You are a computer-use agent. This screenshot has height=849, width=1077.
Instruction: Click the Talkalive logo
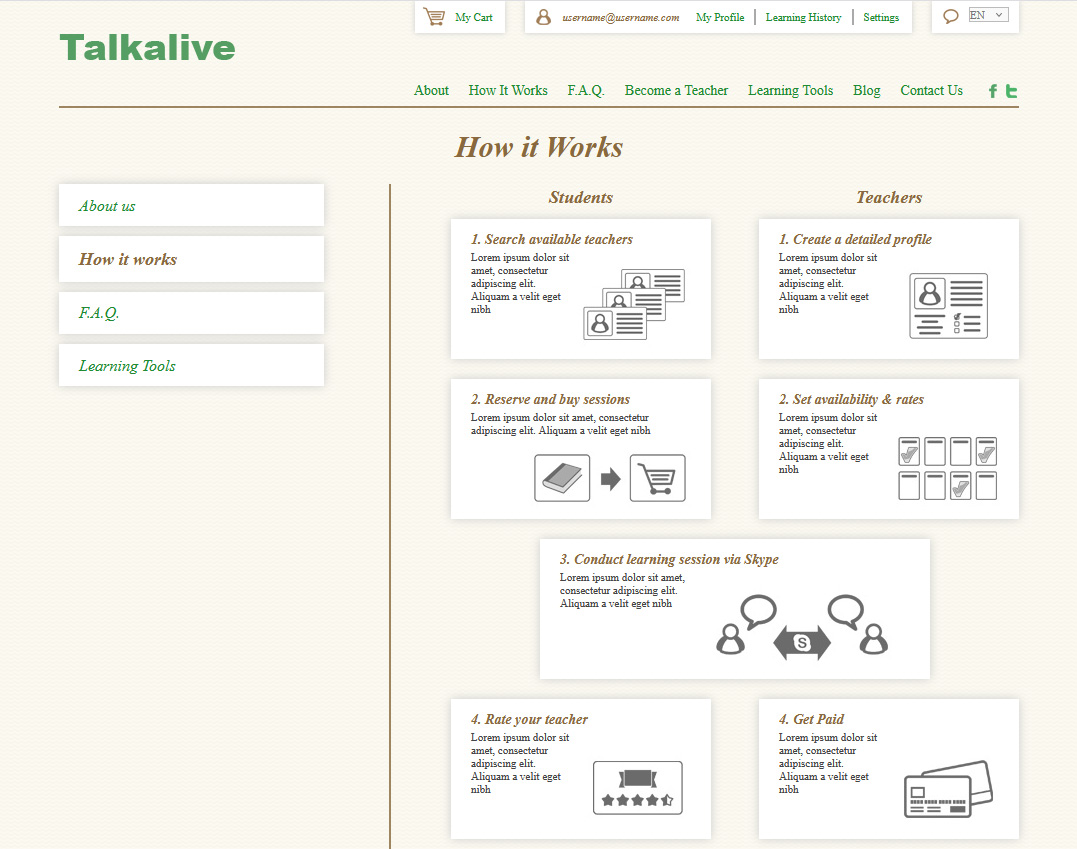click(147, 48)
